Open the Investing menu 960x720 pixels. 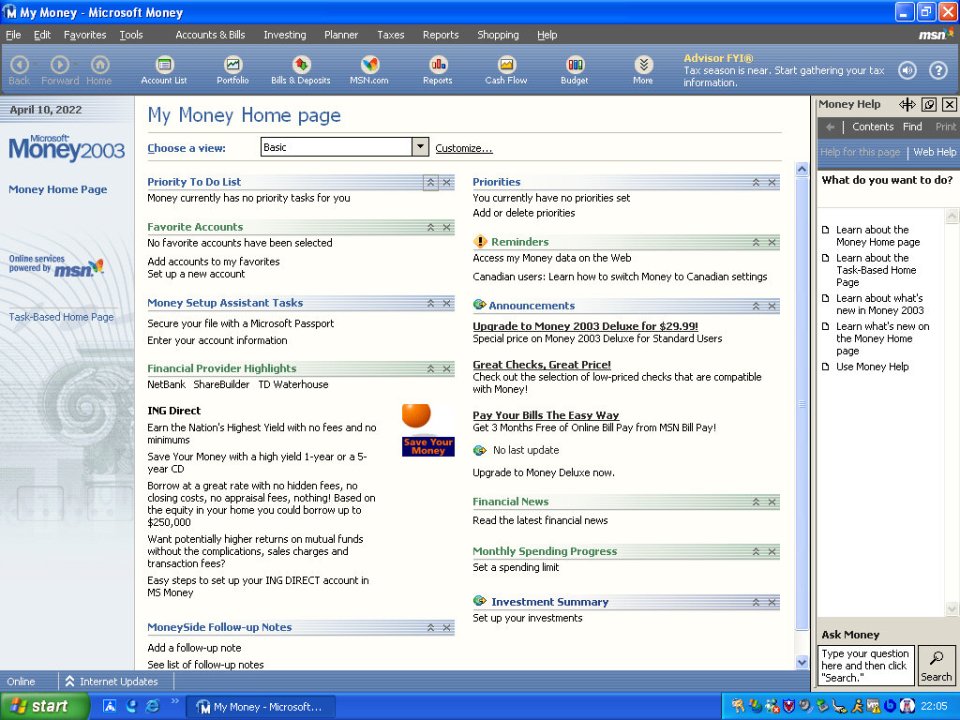pos(285,35)
